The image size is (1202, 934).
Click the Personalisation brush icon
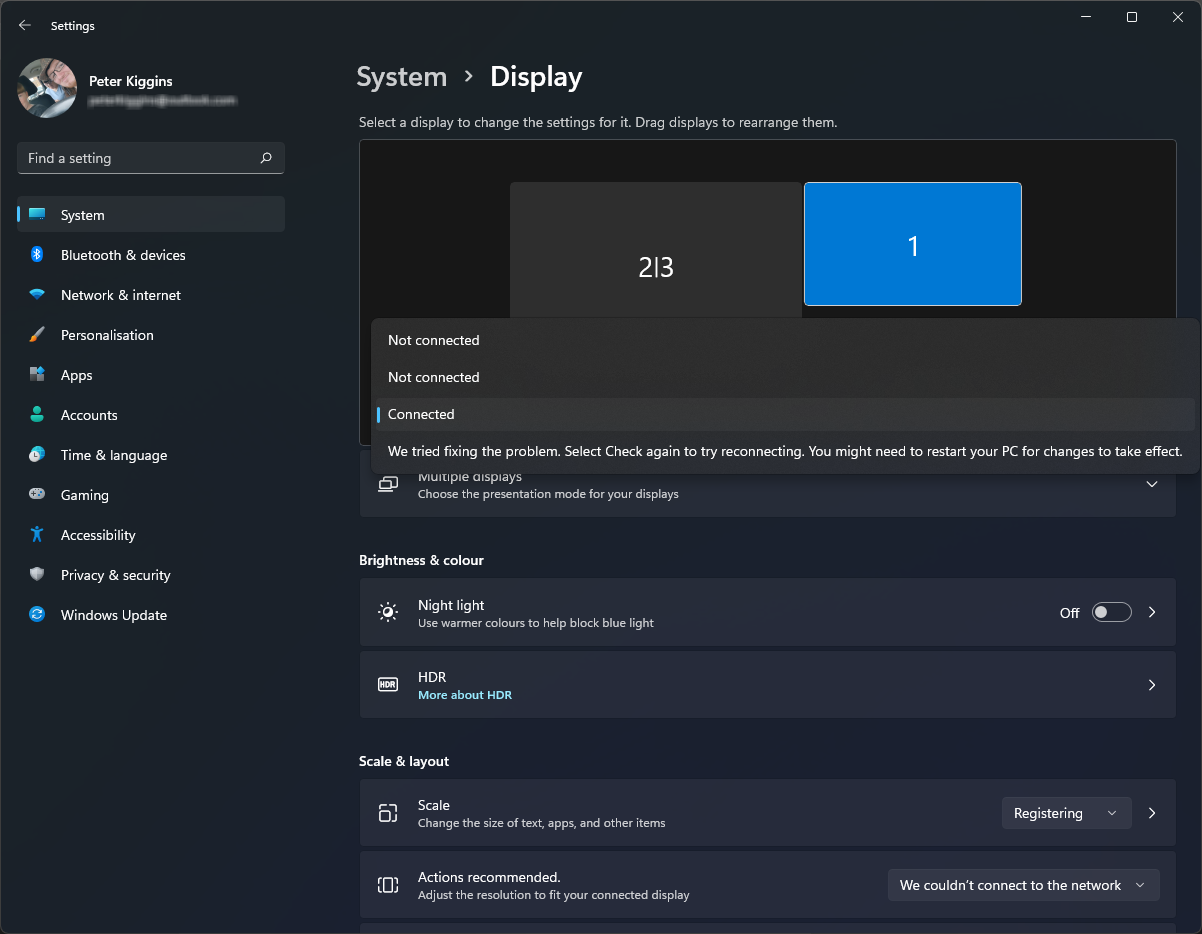point(37,335)
